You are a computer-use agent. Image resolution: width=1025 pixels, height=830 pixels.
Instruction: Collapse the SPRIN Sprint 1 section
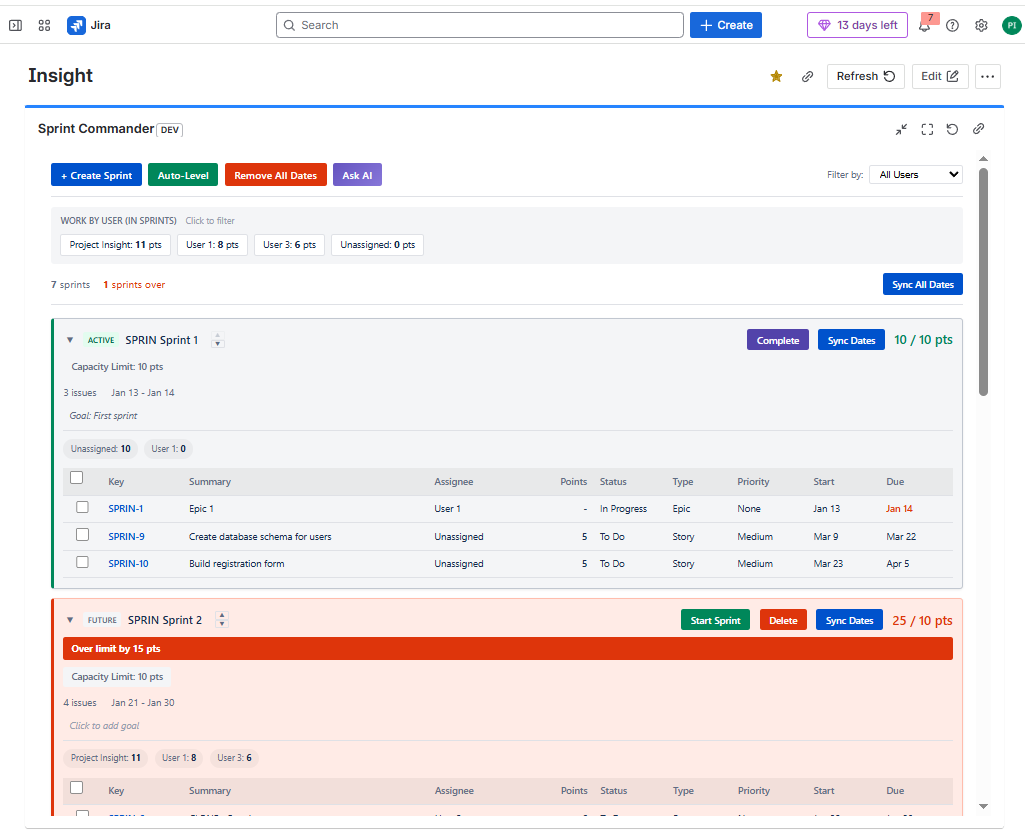coord(69,340)
